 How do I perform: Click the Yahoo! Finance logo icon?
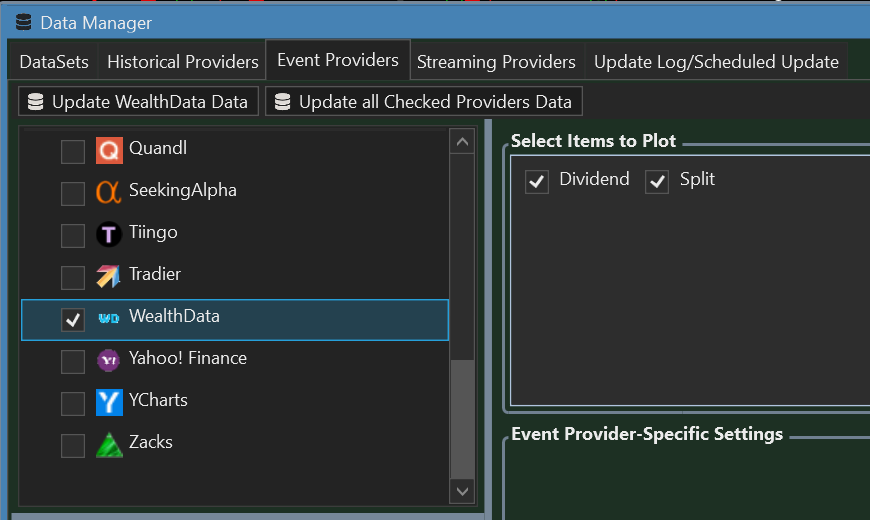pyautogui.click(x=109, y=360)
